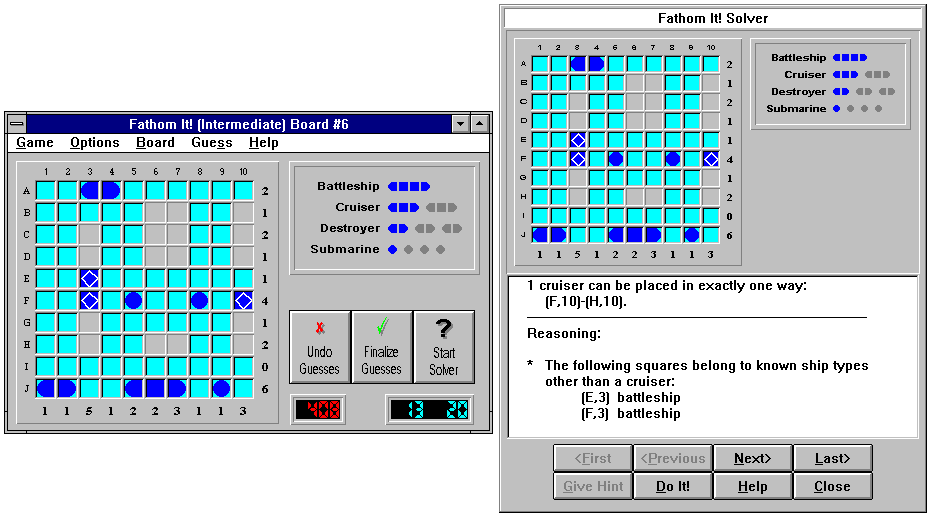Click row J count 6 in game window
This screenshot has height=517, width=930.
[x=265, y=389]
